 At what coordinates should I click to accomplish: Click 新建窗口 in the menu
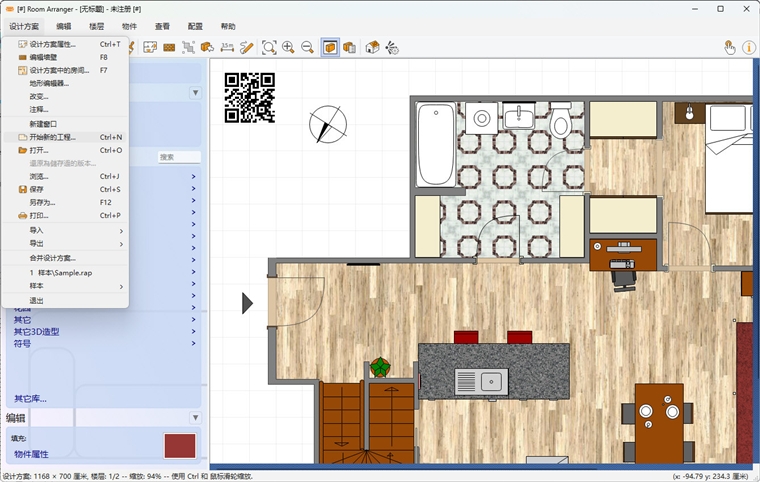65,124
